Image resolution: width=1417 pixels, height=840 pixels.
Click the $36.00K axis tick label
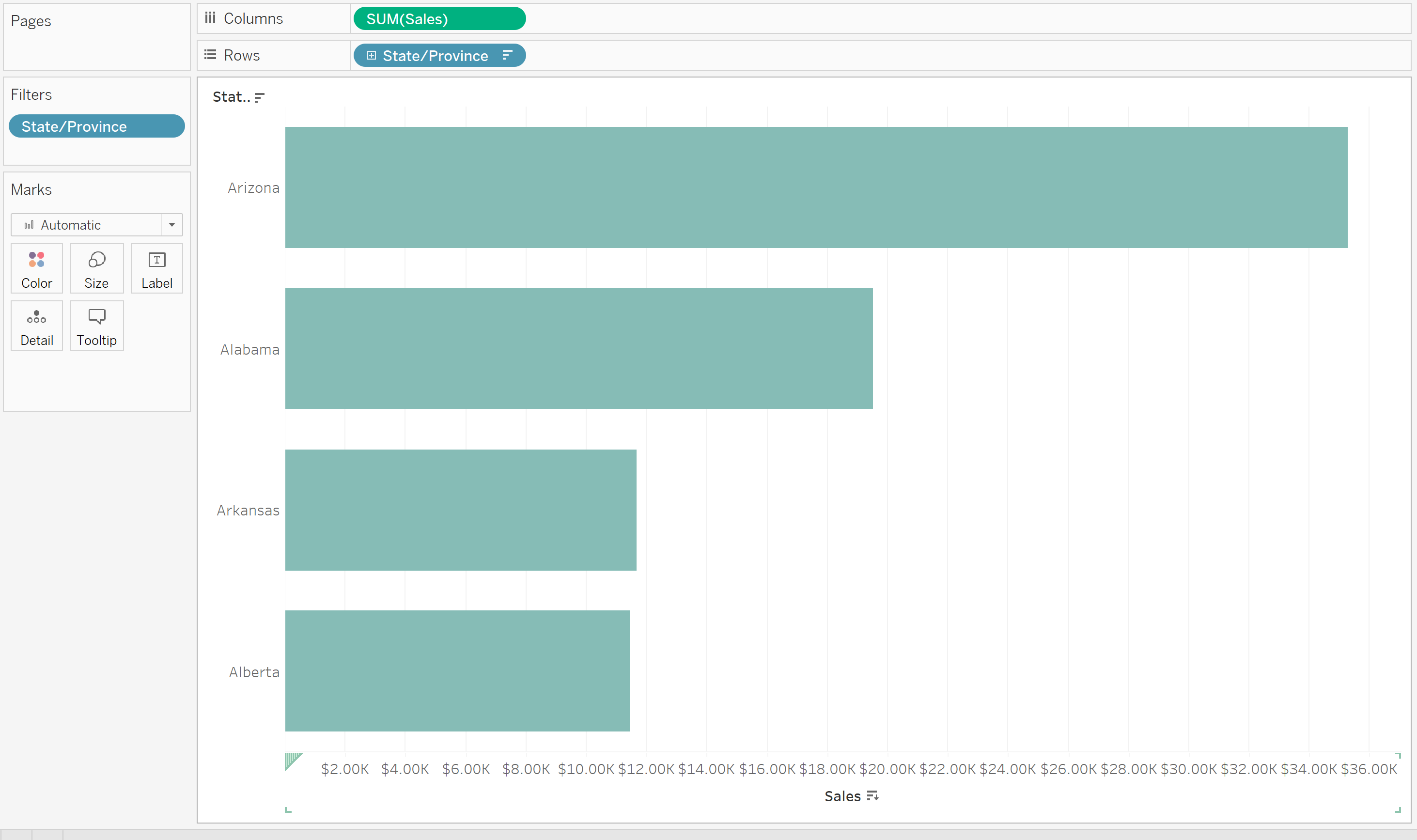[x=1369, y=769]
